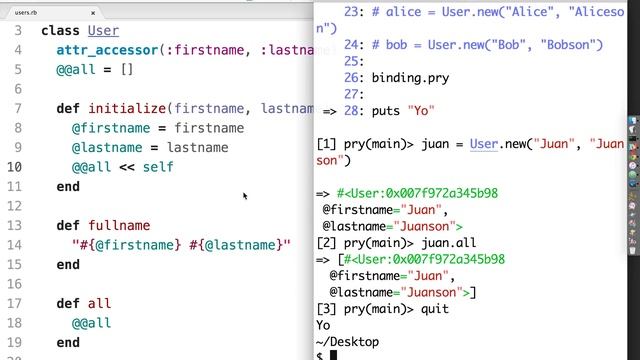Image resolution: width=640 pixels, height=360 pixels.
Task: Click the first green "#<User:0x007f972a345b98" output
Action: tap(417, 193)
